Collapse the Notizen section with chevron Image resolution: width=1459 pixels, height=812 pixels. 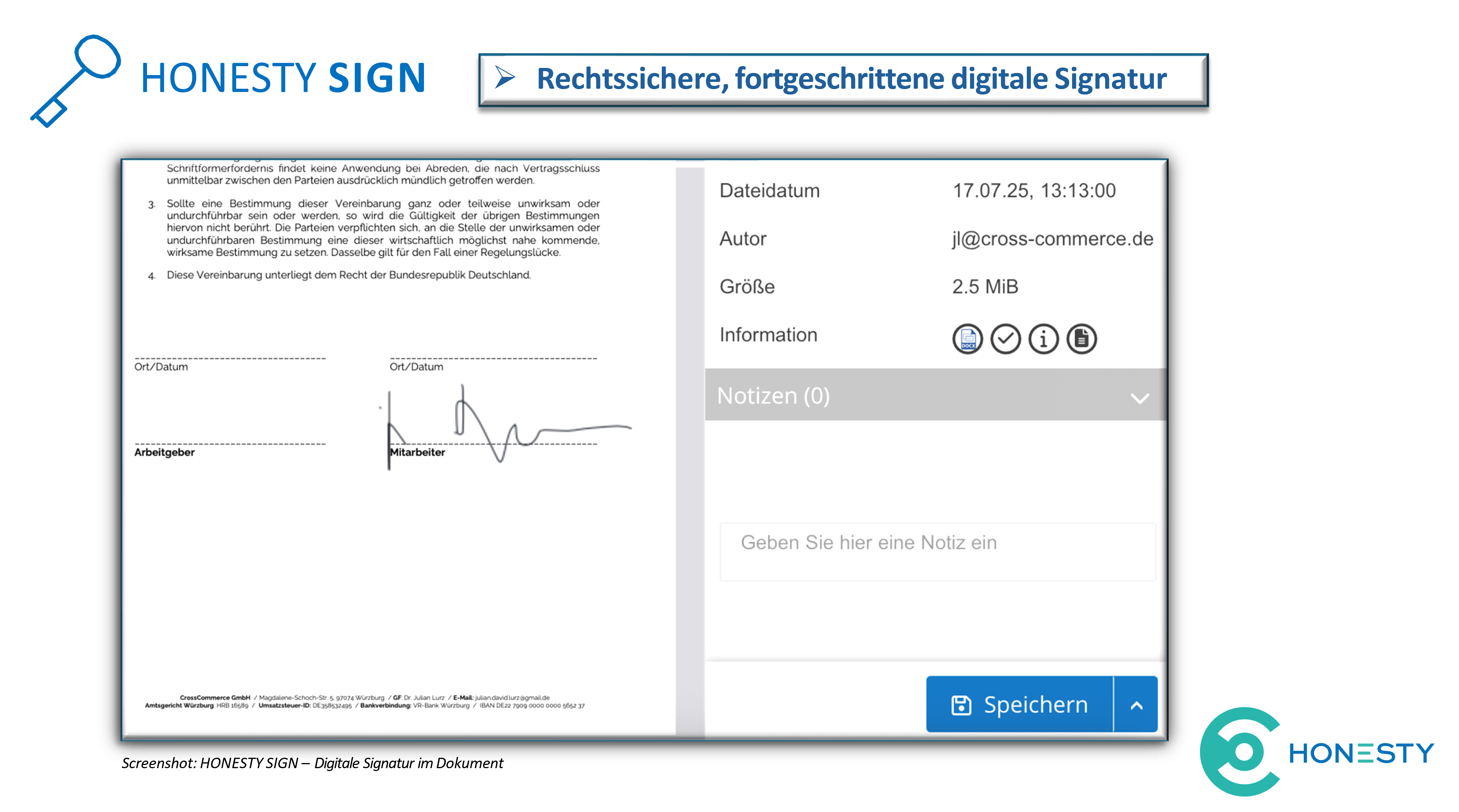coord(1140,398)
